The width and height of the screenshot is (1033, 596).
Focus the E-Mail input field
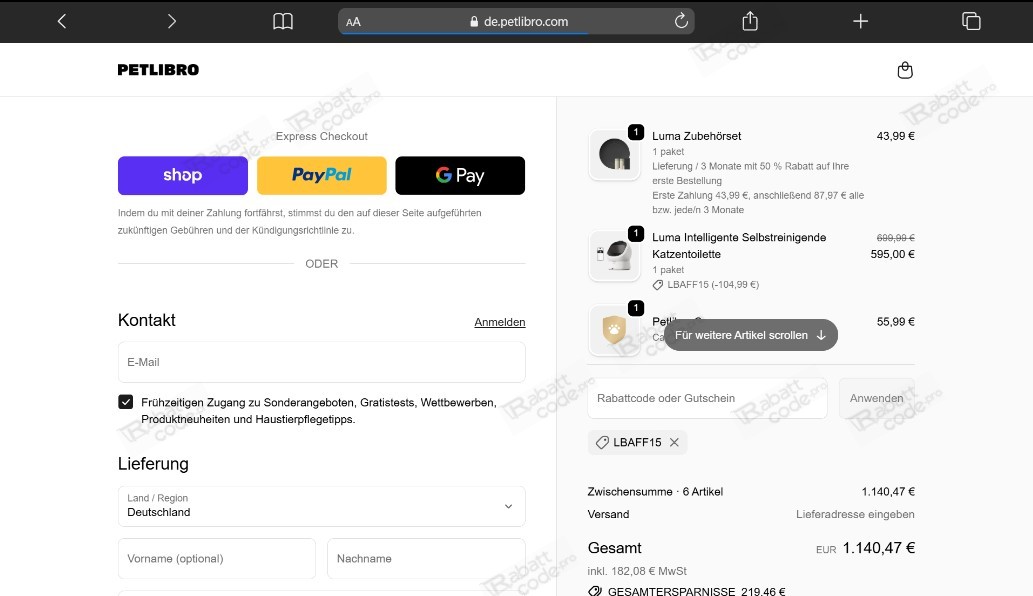(x=321, y=362)
